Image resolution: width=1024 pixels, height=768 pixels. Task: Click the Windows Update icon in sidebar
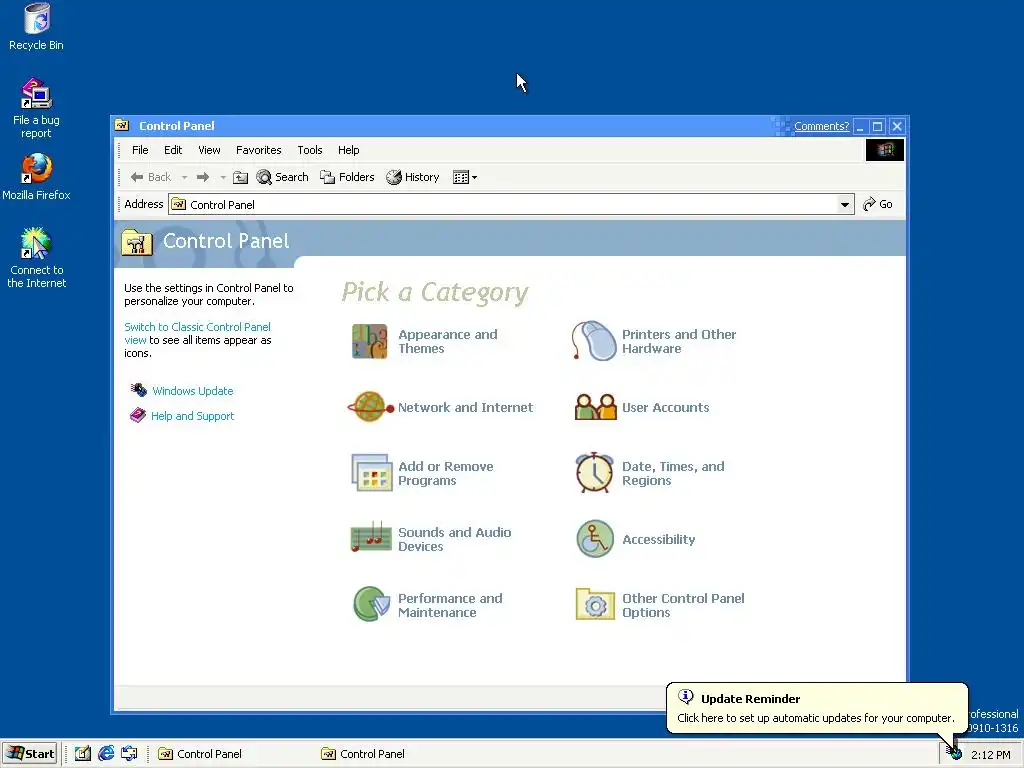pos(138,390)
